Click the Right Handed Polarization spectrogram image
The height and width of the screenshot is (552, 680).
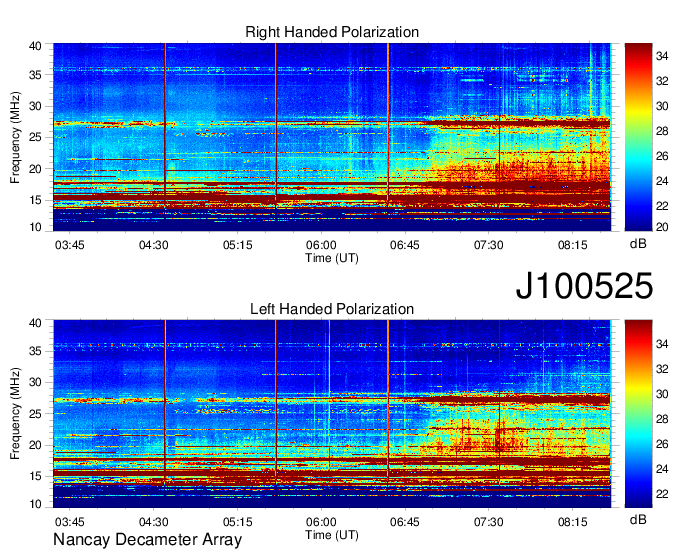coord(332,137)
